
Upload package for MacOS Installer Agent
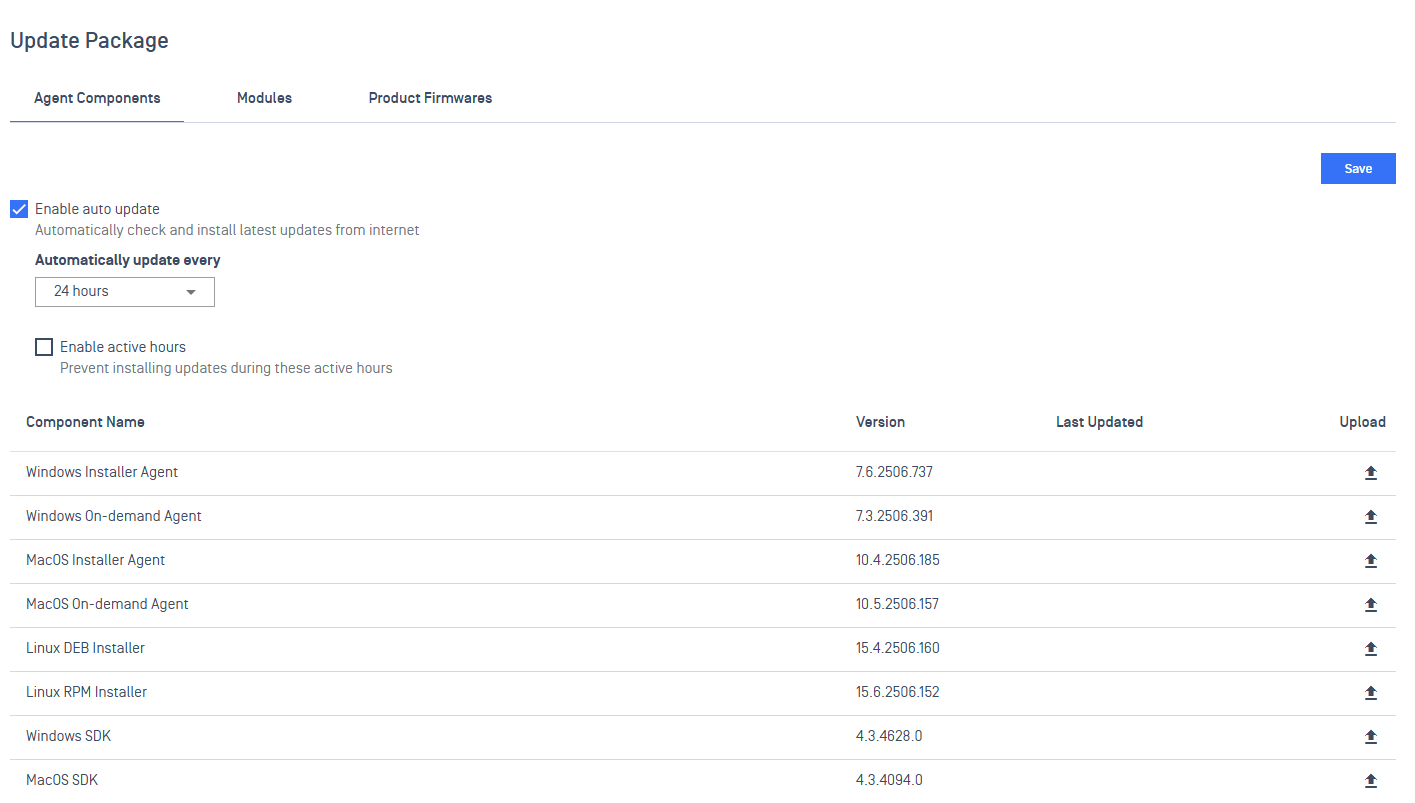coord(1371,561)
